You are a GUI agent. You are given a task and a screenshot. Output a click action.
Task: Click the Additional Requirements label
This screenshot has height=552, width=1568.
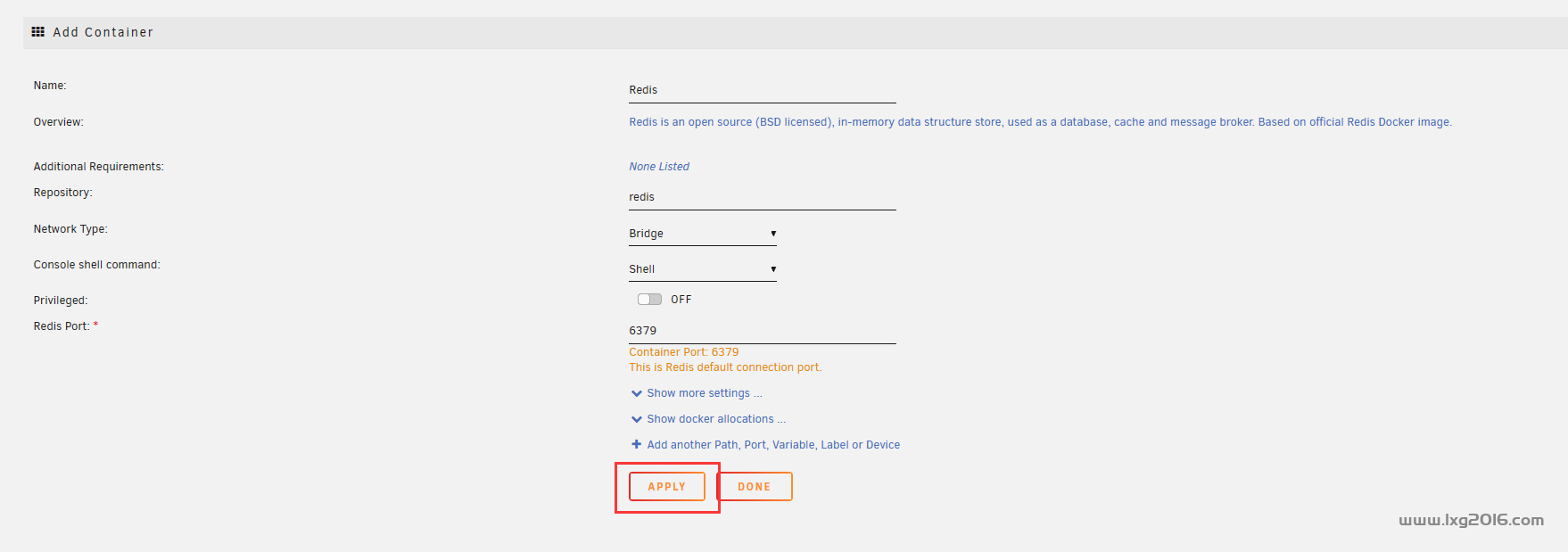(x=99, y=167)
